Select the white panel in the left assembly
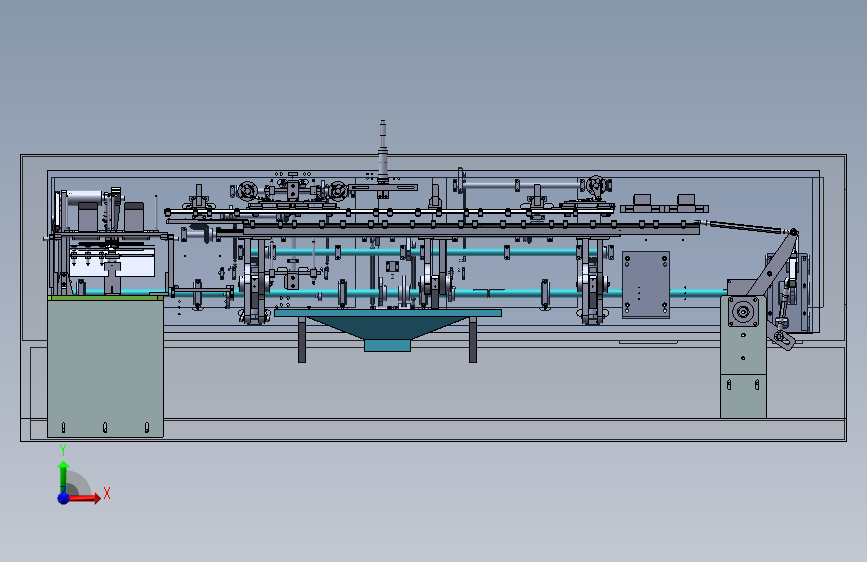The width and height of the screenshot is (867, 562). pos(112,262)
